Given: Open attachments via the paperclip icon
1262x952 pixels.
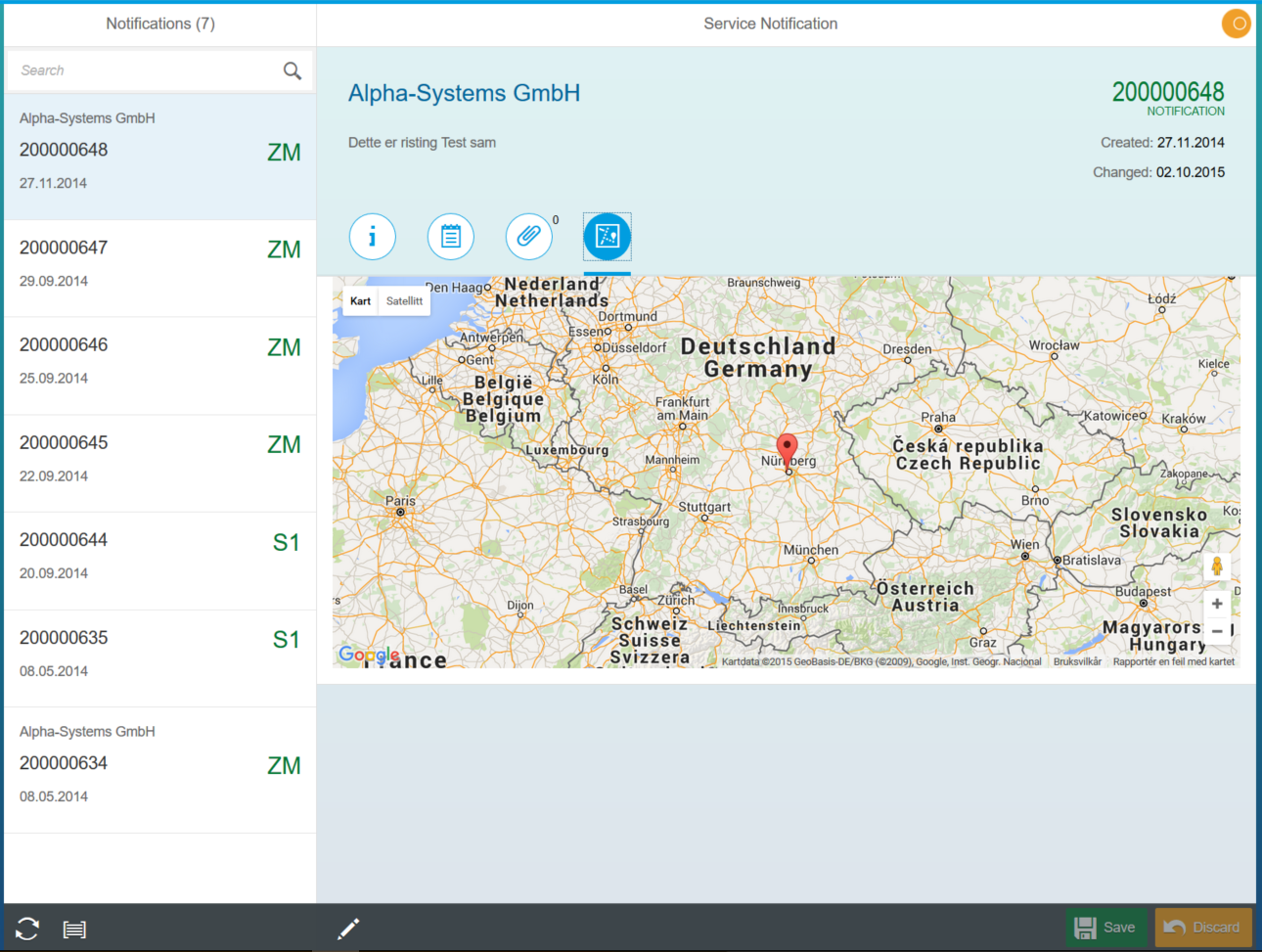Looking at the screenshot, I should (x=528, y=236).
